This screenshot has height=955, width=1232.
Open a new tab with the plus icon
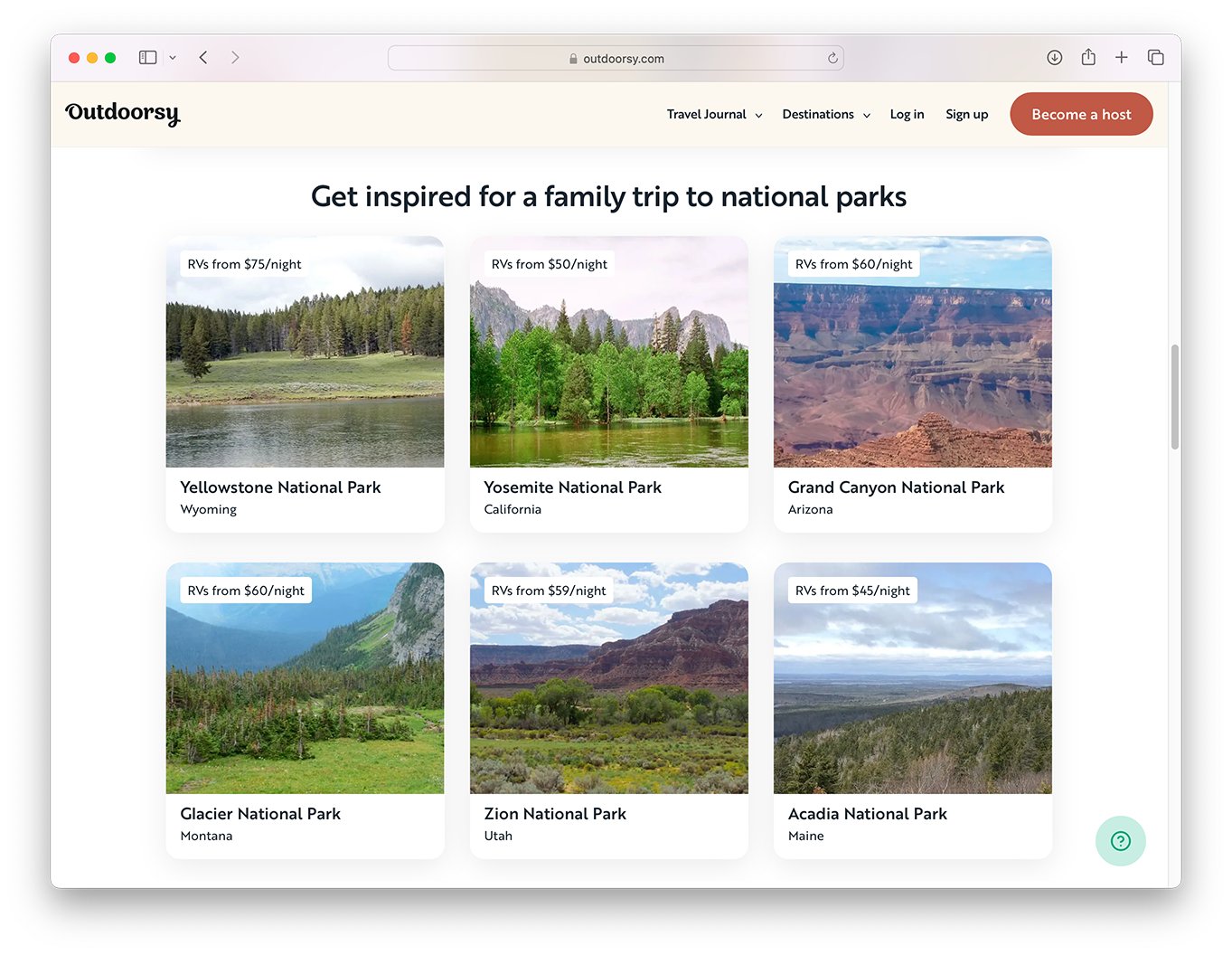1121,58
